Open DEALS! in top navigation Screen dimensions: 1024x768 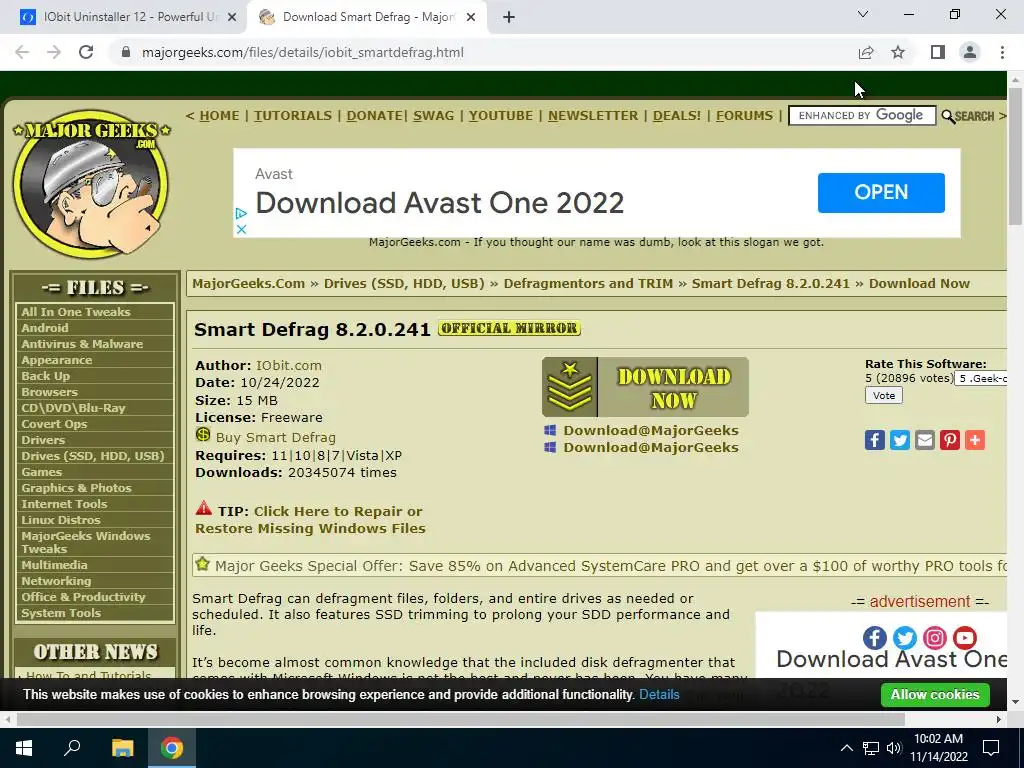click(x=677, y=116)
